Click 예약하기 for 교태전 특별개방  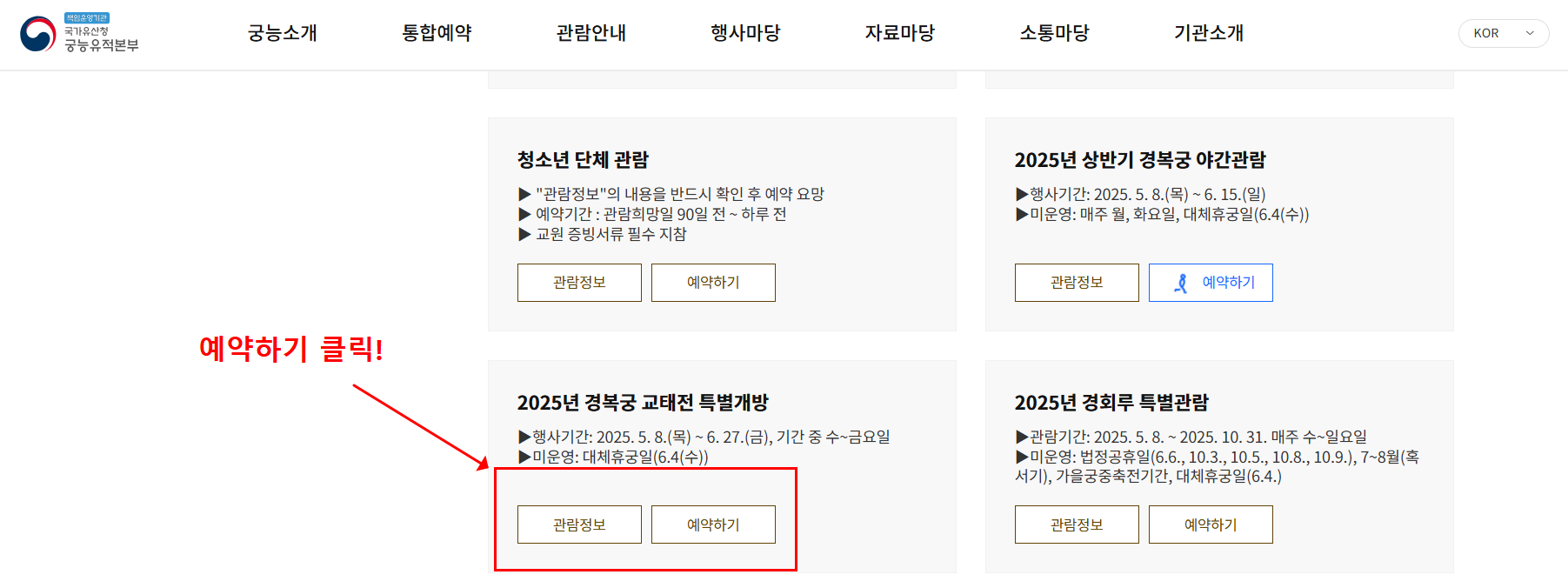[x=713, y=524]
